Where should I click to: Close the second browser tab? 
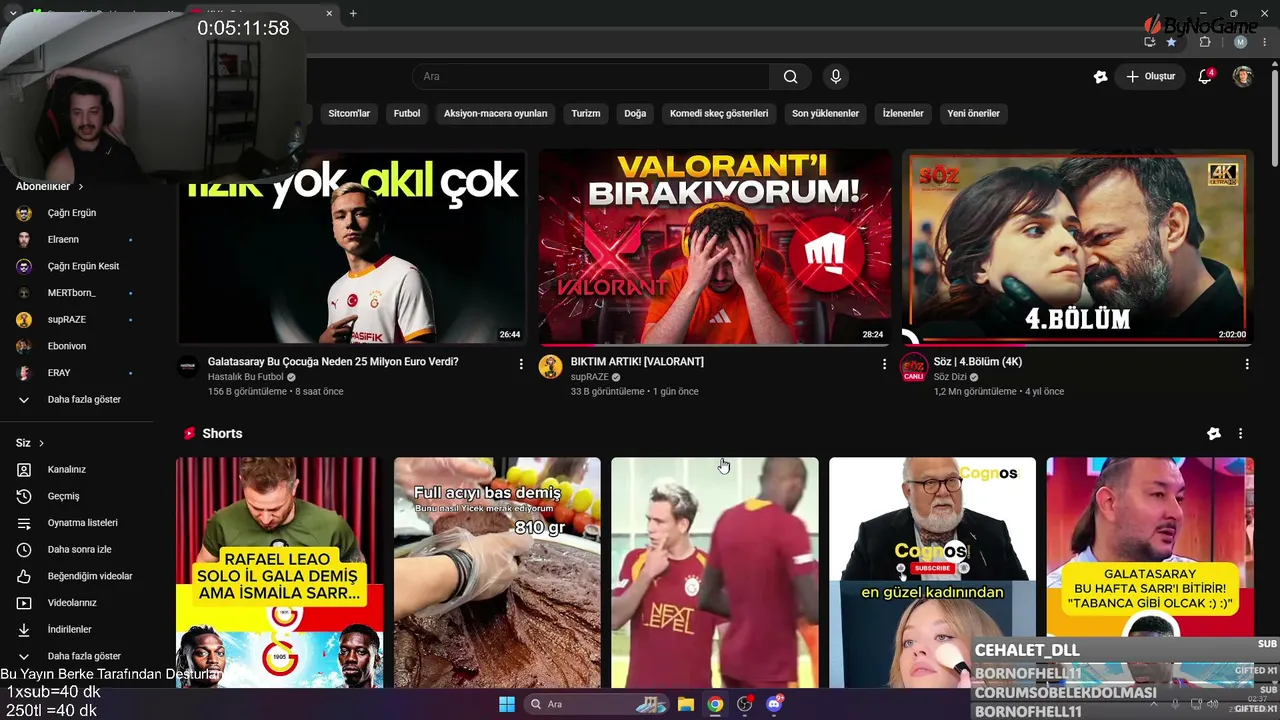[x=329, y=13]
